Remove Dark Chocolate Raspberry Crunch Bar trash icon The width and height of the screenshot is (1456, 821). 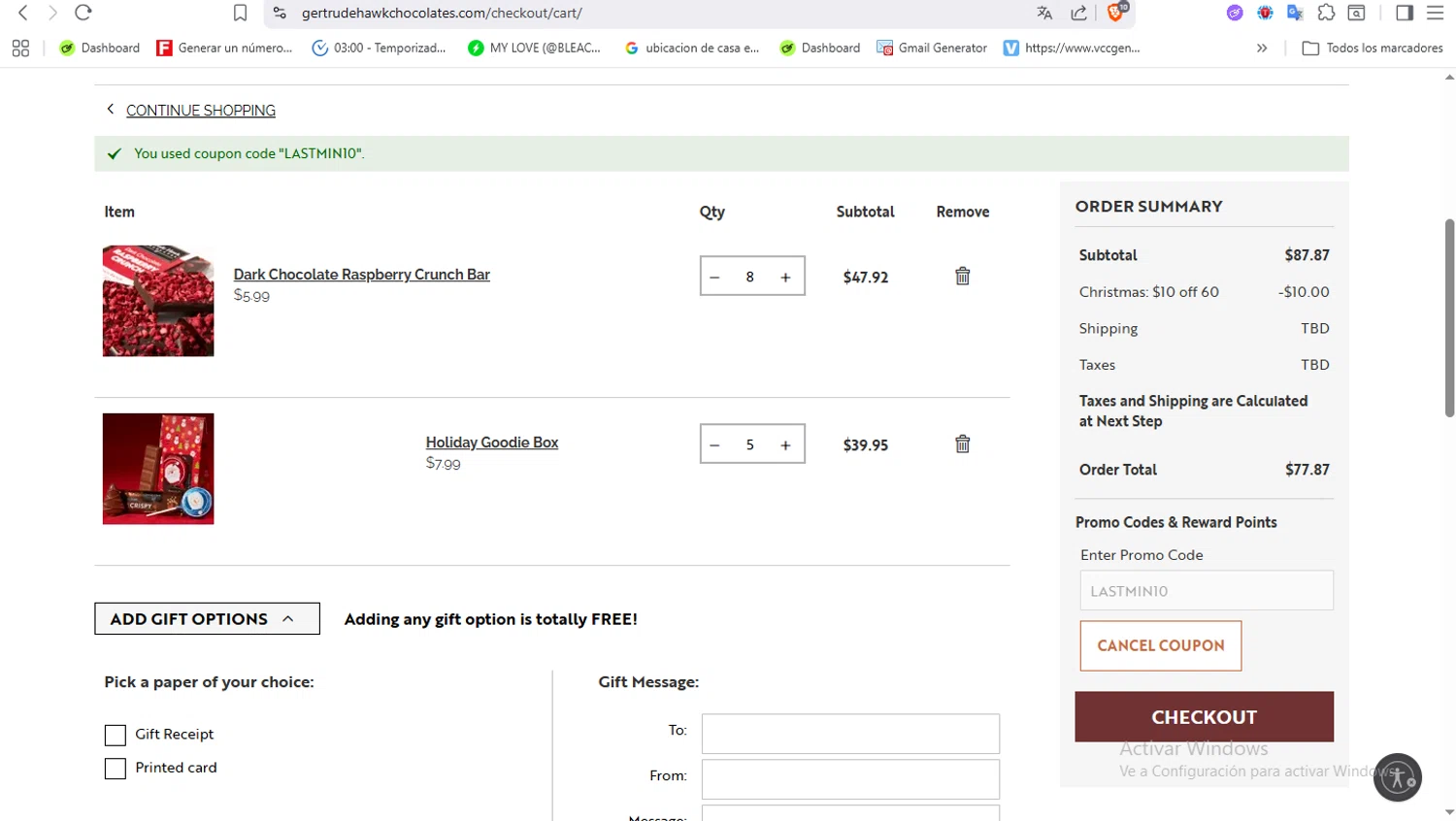[962, 277]
